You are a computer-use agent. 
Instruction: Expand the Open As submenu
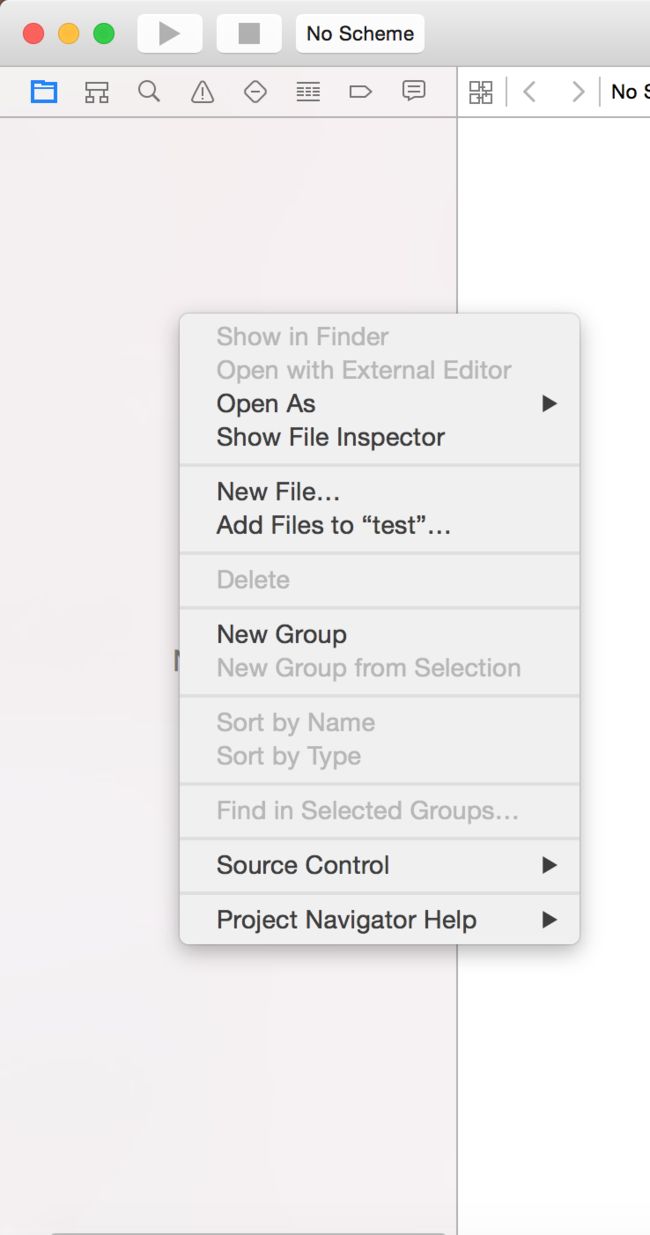click(x=380, y=404)
